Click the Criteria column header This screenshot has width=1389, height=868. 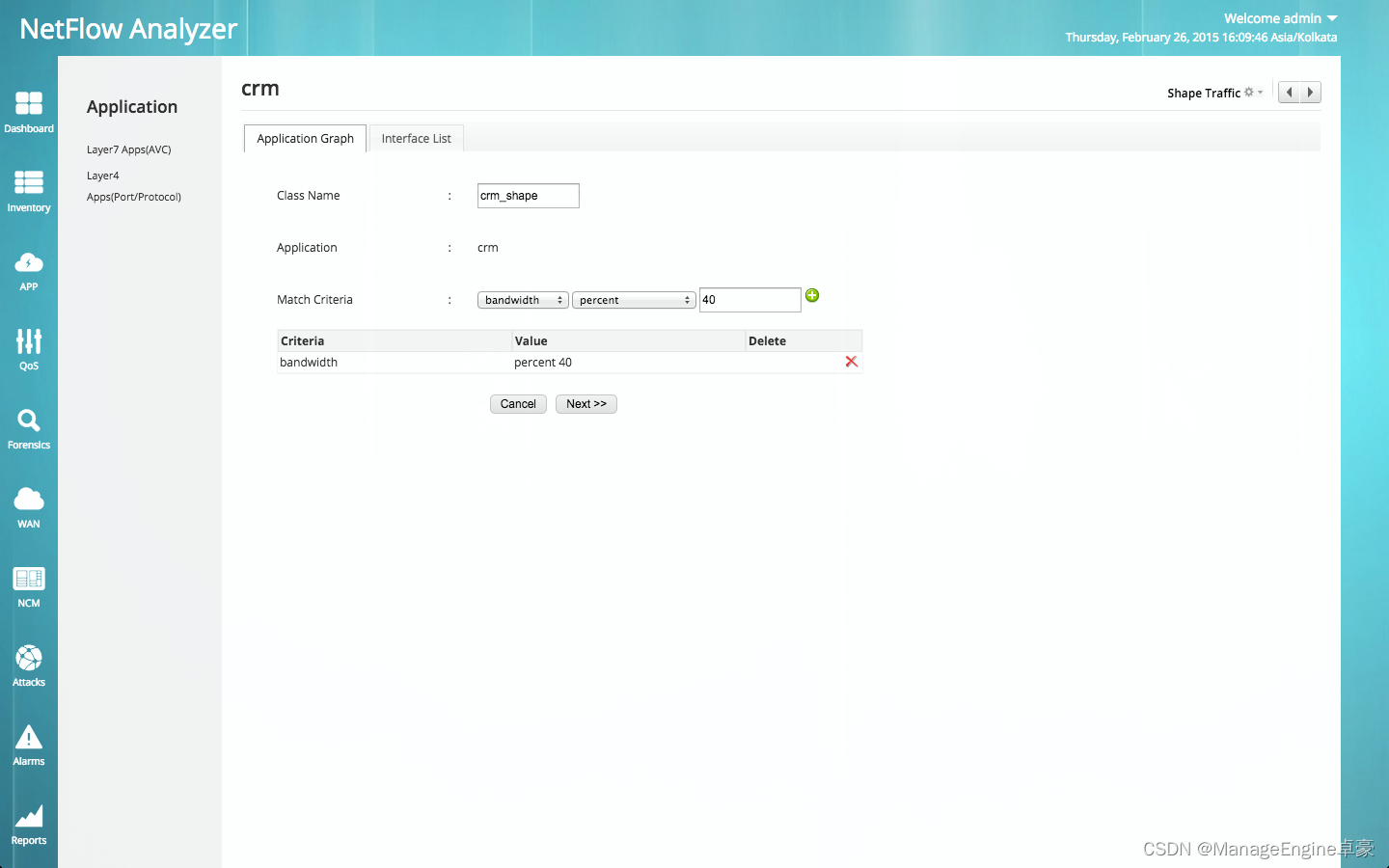[395, 340]
